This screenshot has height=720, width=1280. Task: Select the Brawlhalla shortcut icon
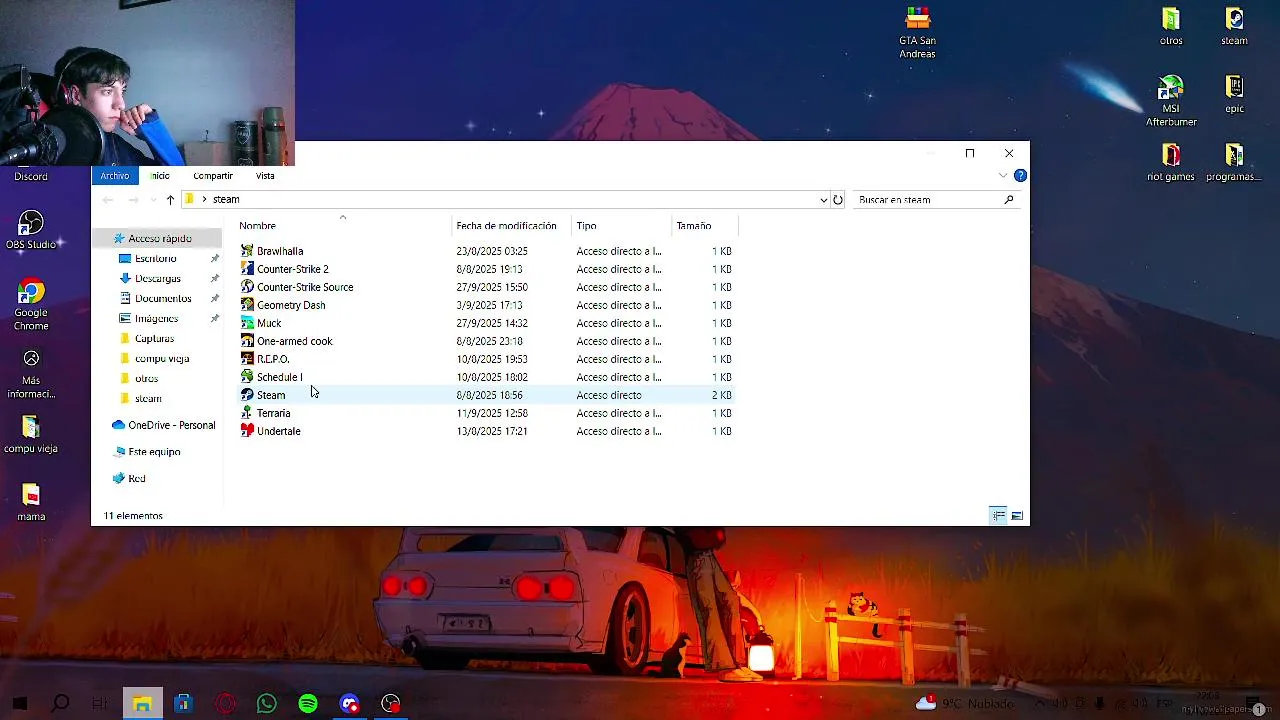tap(247, 251)
